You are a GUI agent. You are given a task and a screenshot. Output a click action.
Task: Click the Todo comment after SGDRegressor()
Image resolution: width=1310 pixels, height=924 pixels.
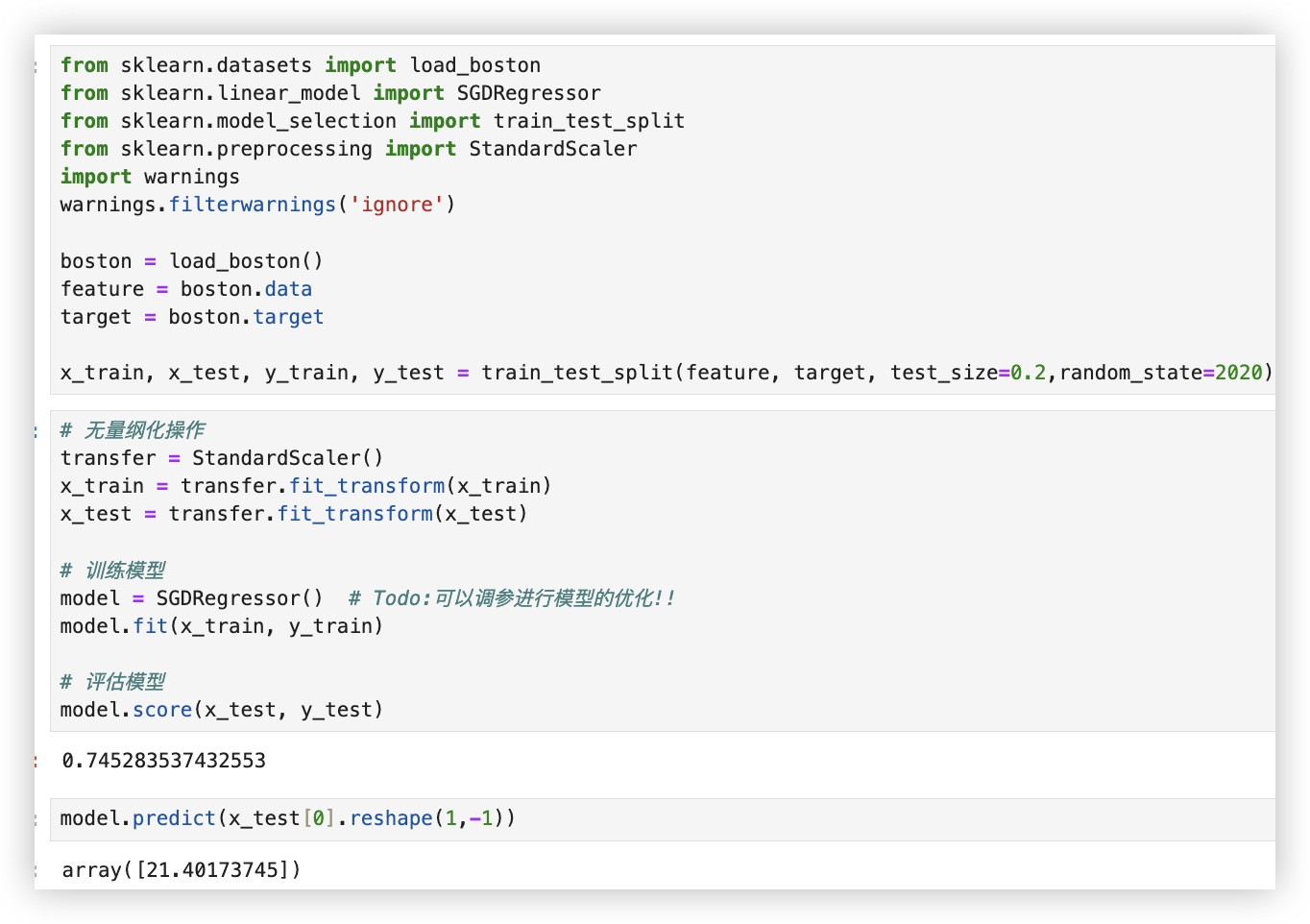point(511,598)
